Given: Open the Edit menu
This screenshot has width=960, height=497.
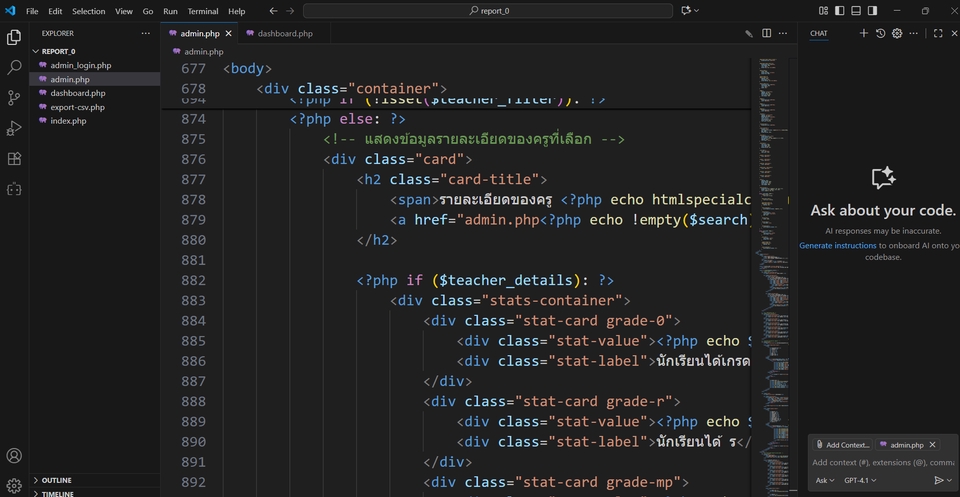Looking at the screenshot, I should (55, 11).
